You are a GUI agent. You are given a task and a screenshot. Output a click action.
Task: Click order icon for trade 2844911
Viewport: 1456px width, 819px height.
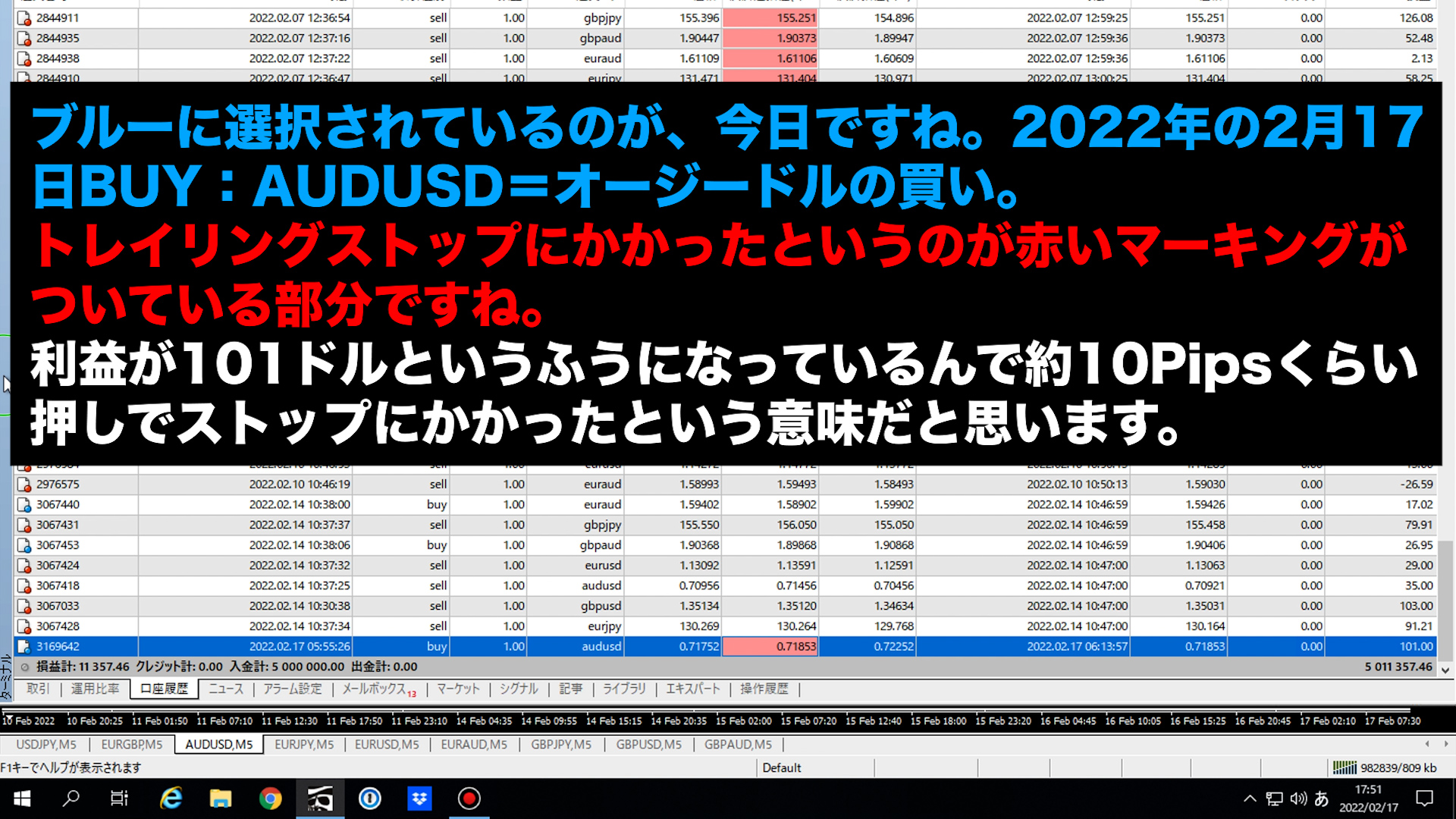click(x=24, y=18)
